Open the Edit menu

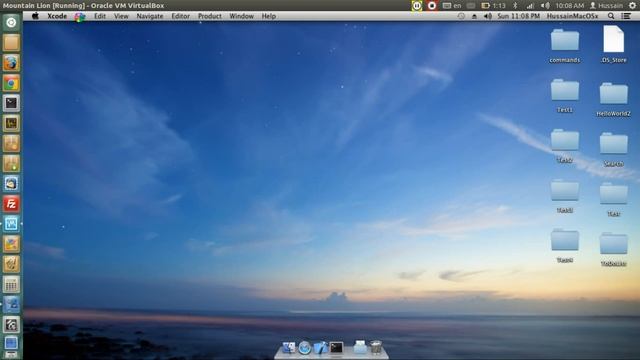[100, 16]
